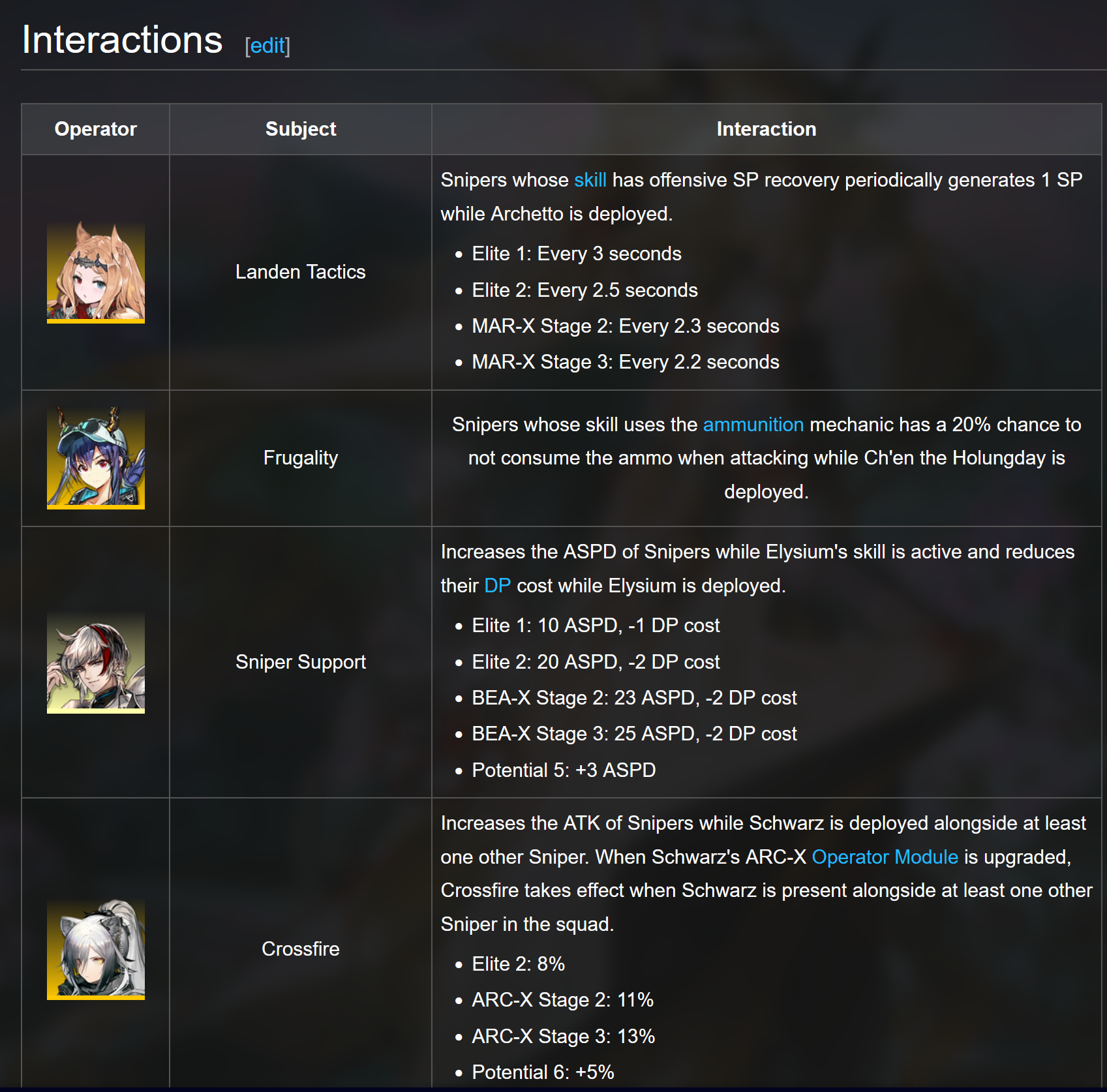The width and height of the screenshot is (1107, 1092).
Task: Click the Interactions section heading
Action: (123, 40)
